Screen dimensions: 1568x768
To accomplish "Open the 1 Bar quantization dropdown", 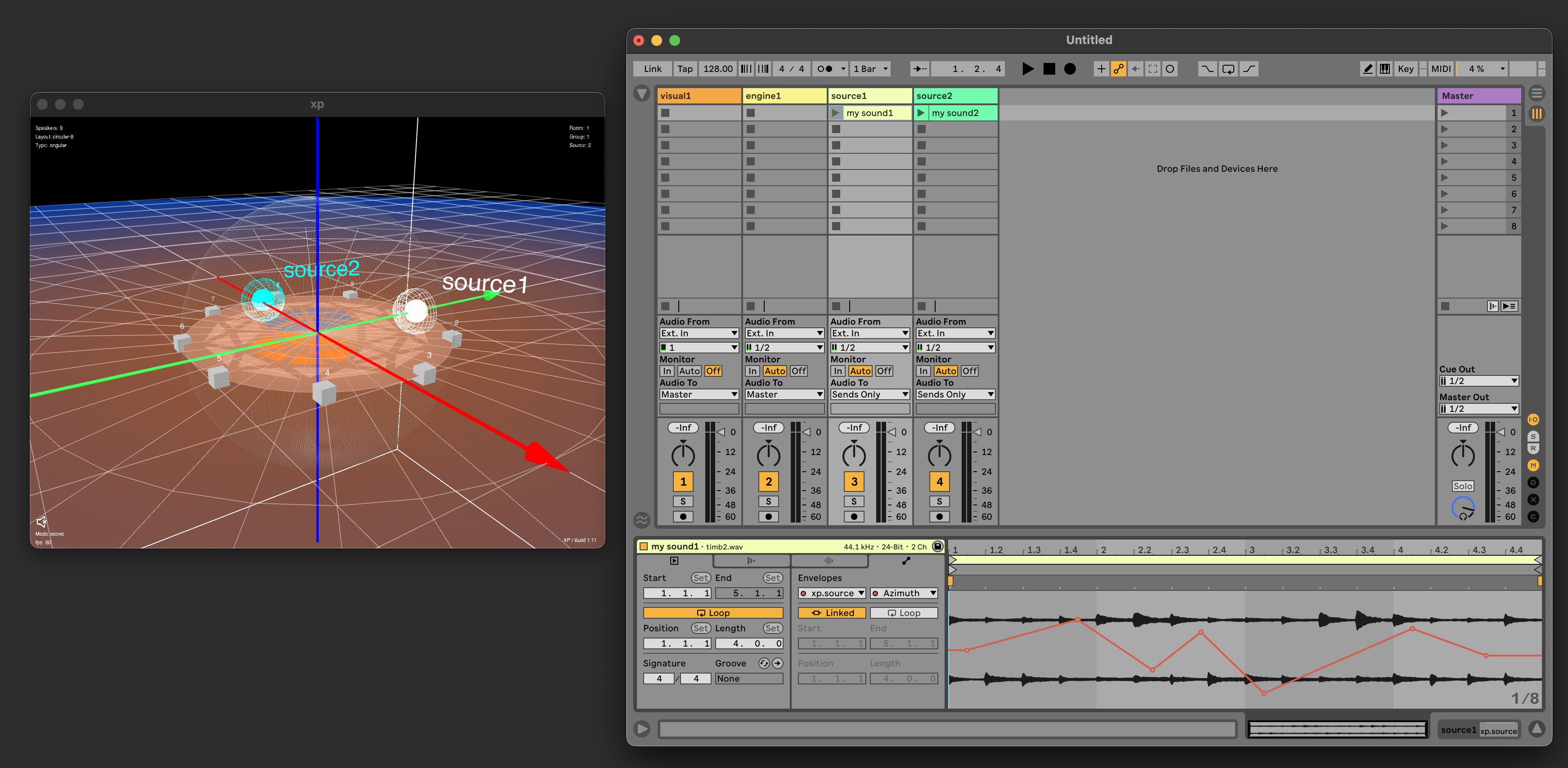I will (x=870, y=69).
